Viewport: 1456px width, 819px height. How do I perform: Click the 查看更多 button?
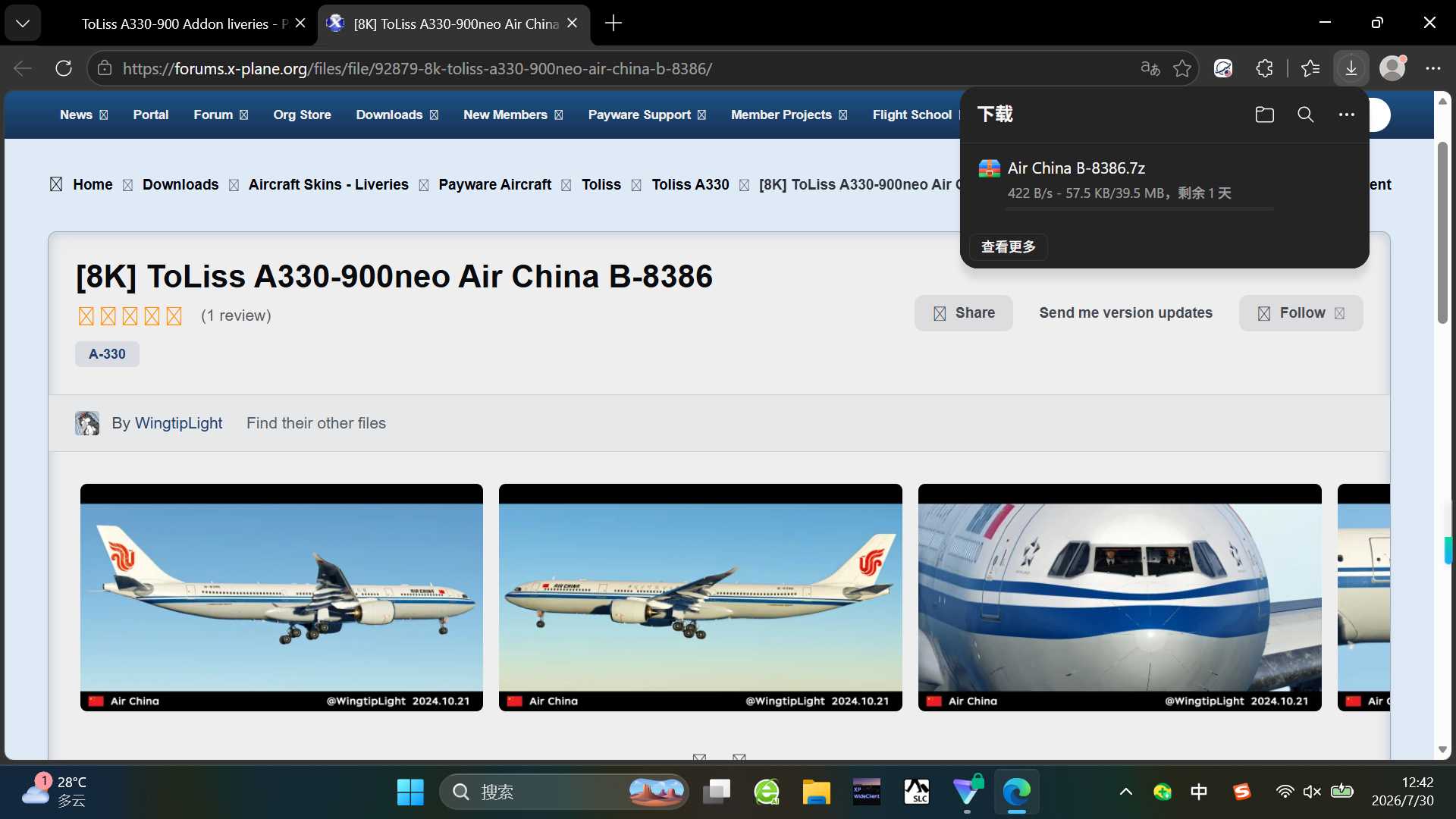[x=1008, y=247]
